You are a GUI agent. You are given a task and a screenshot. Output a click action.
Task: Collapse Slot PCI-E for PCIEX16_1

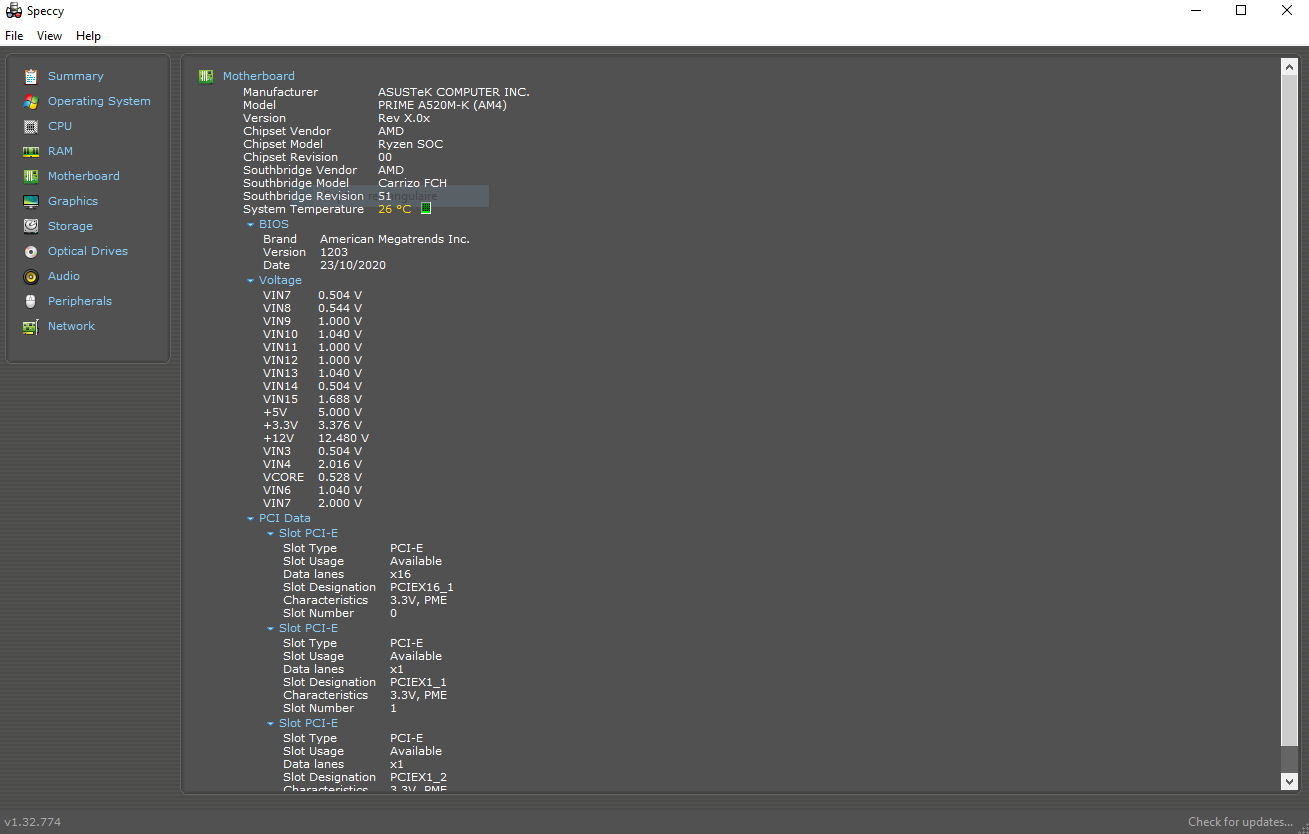tap(271, 534)
